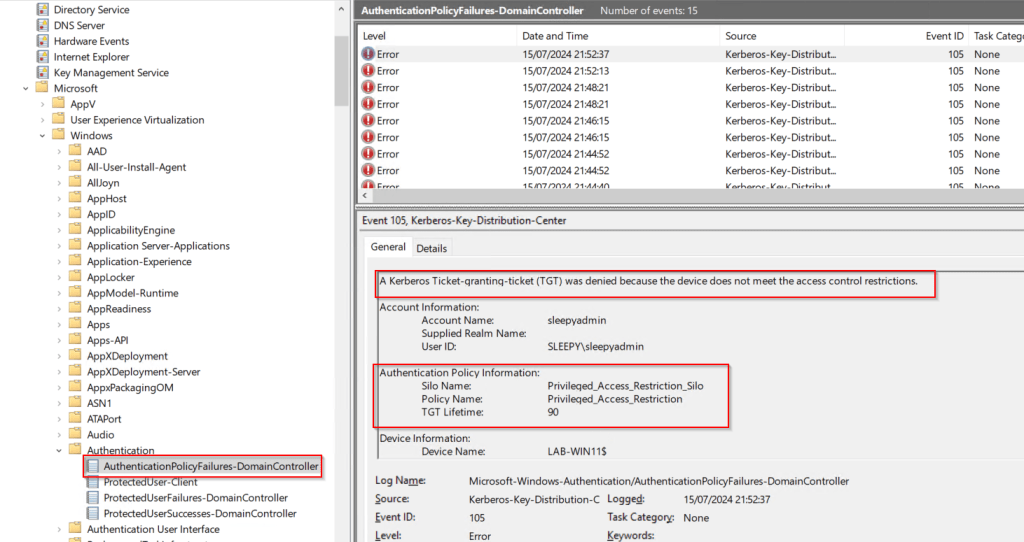The image size is (1024, 542).
Task: Expand the AppV folder node
Action: click(43, 104)
